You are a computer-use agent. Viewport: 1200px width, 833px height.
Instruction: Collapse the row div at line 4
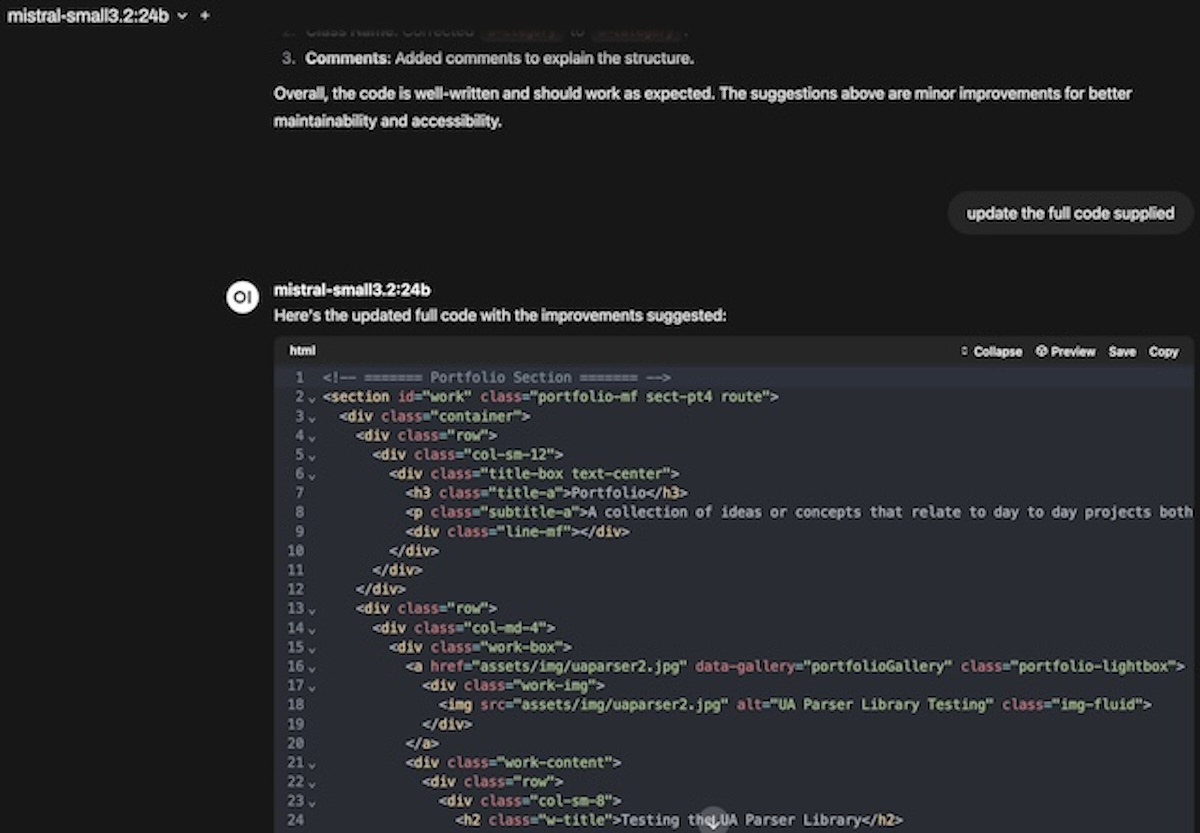(312, 436)
